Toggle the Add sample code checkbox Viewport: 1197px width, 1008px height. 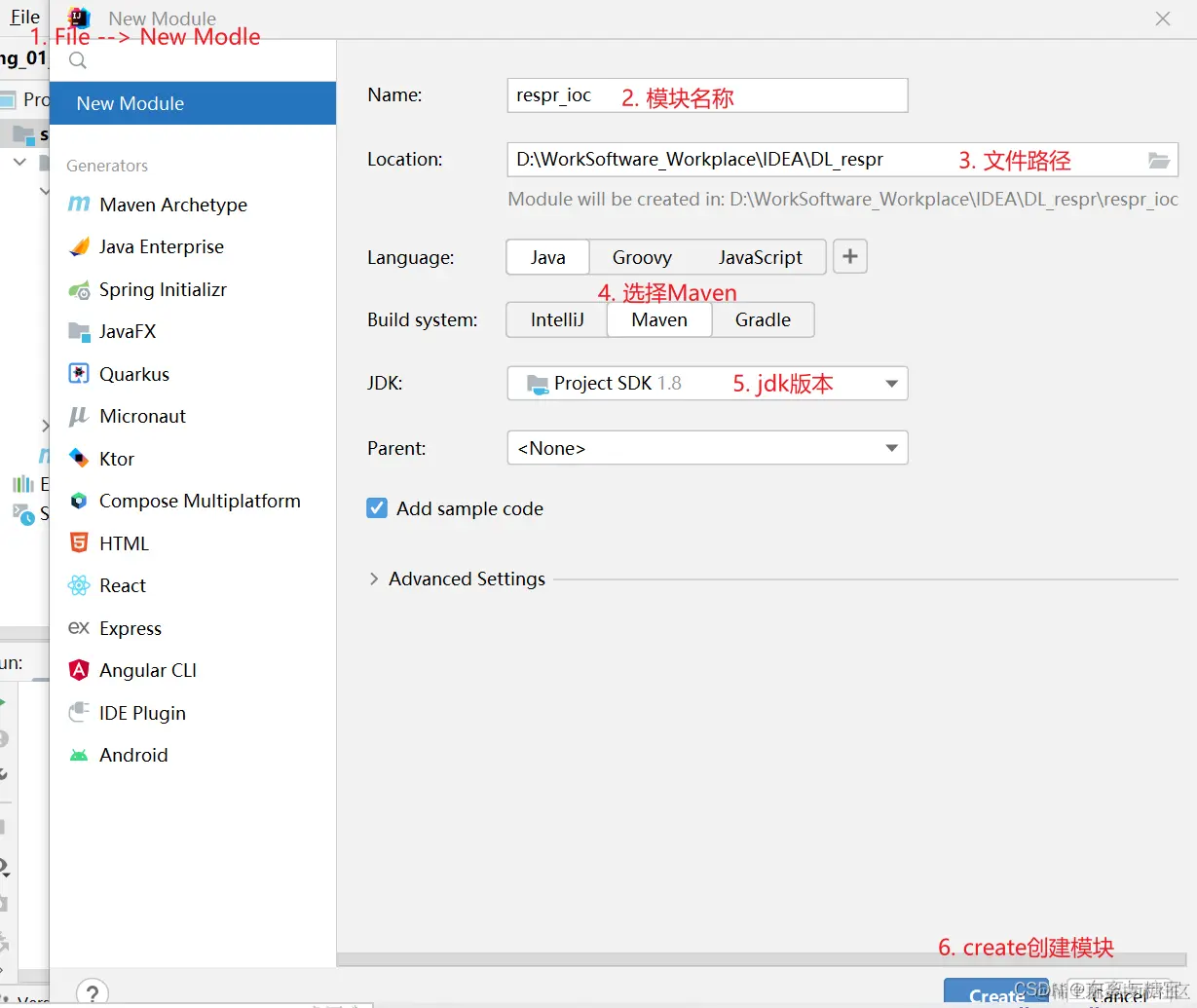(377, 508)
